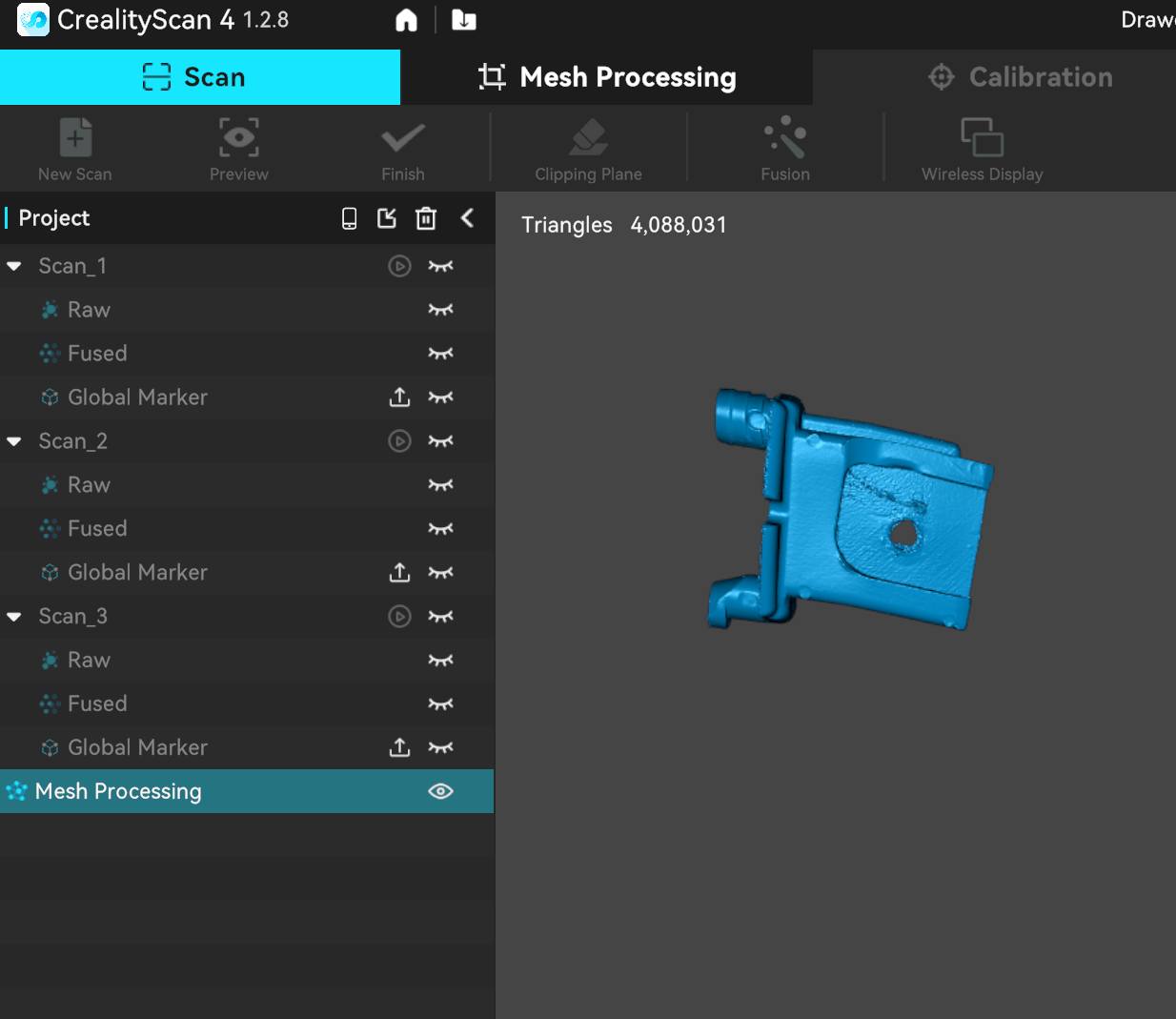1176x1019 pixels.
Task: Open the Calibration tab
Action: coord(1020,77)
